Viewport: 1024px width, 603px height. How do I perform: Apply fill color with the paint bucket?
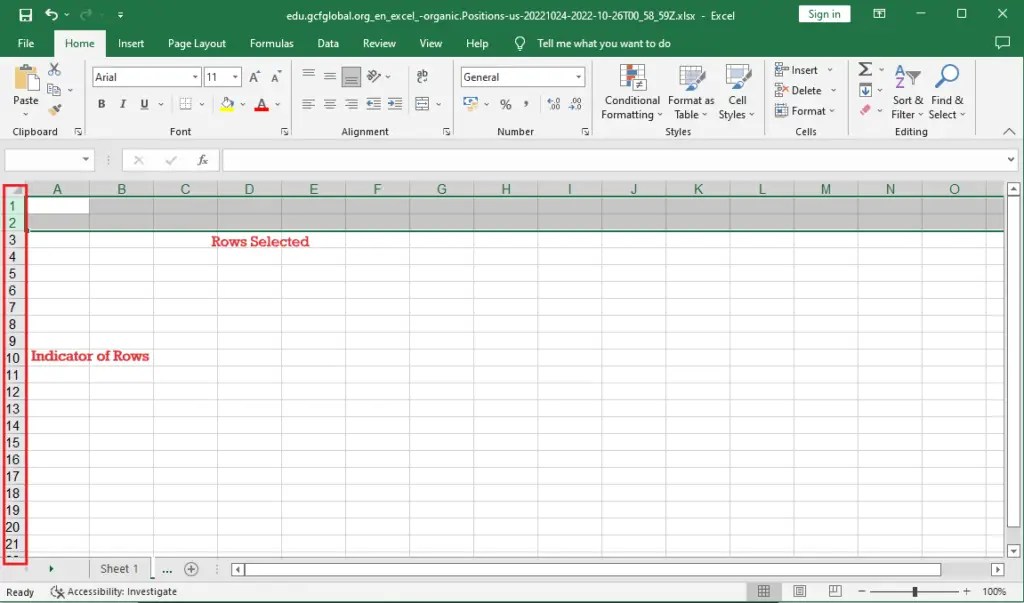227,104
